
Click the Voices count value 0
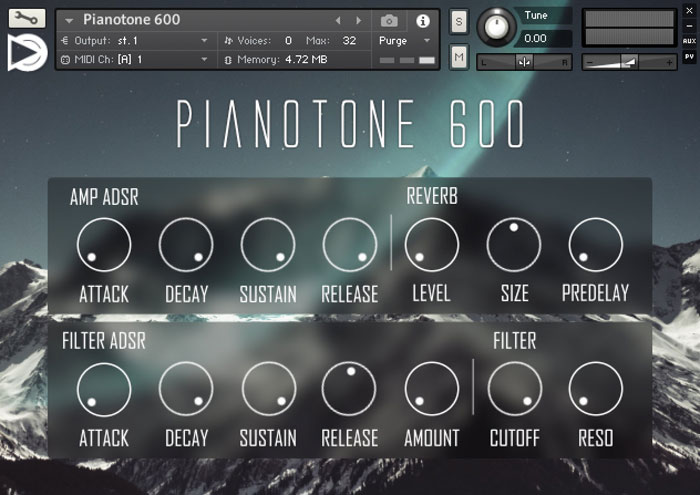(x=288, y=41)
